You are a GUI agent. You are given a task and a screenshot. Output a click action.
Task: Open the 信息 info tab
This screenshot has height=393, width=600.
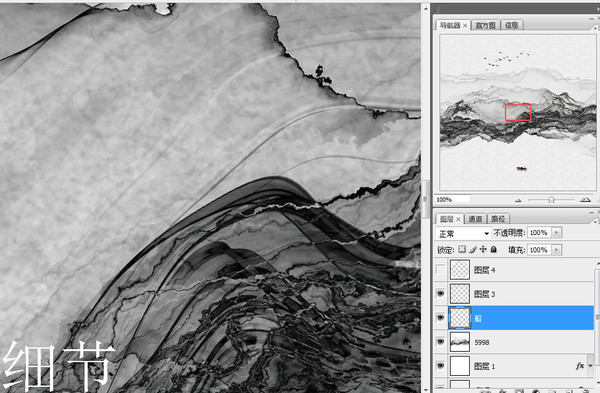512,25
